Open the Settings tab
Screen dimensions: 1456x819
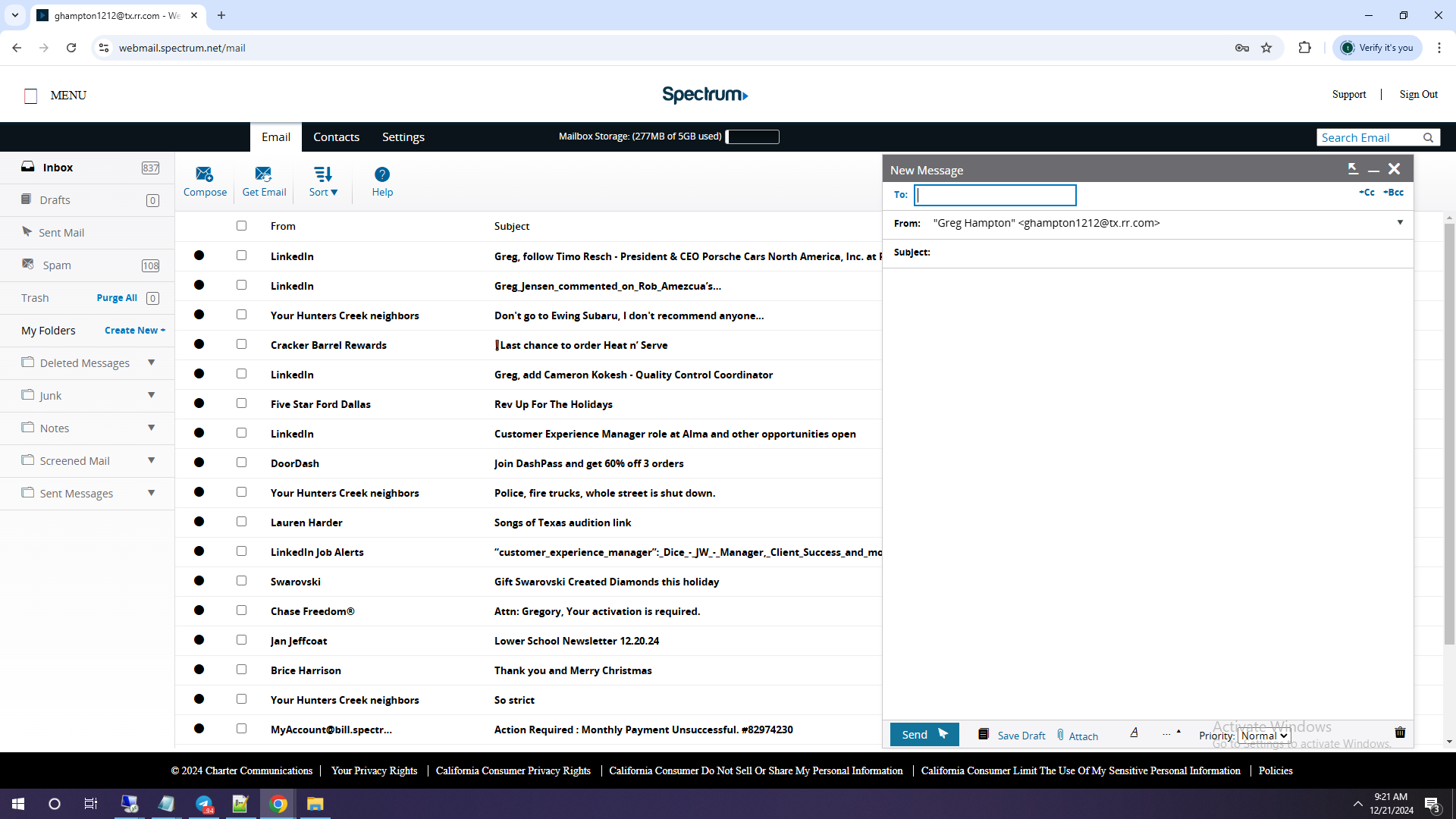(x=403, y=137)
